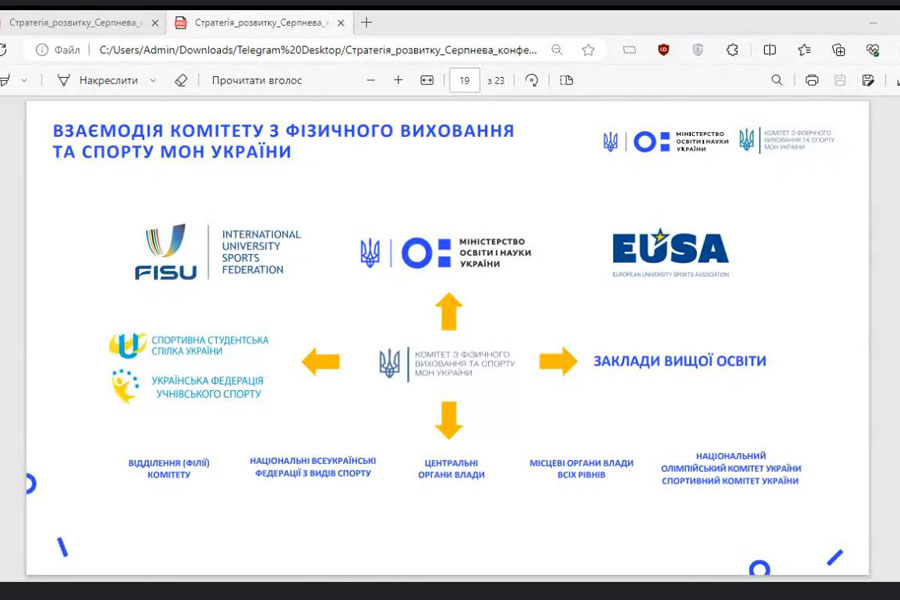
Task: Click the EUSA logo on the slide
Action: tap(670, 252)
